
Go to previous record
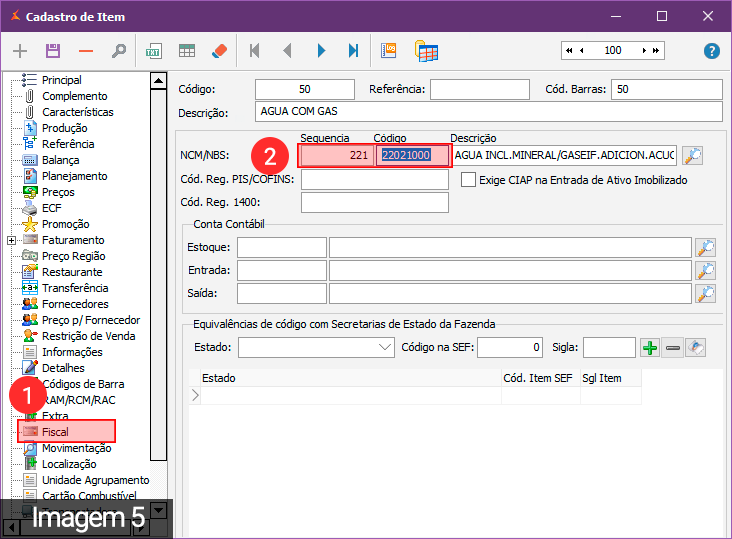tap(288, 50)
